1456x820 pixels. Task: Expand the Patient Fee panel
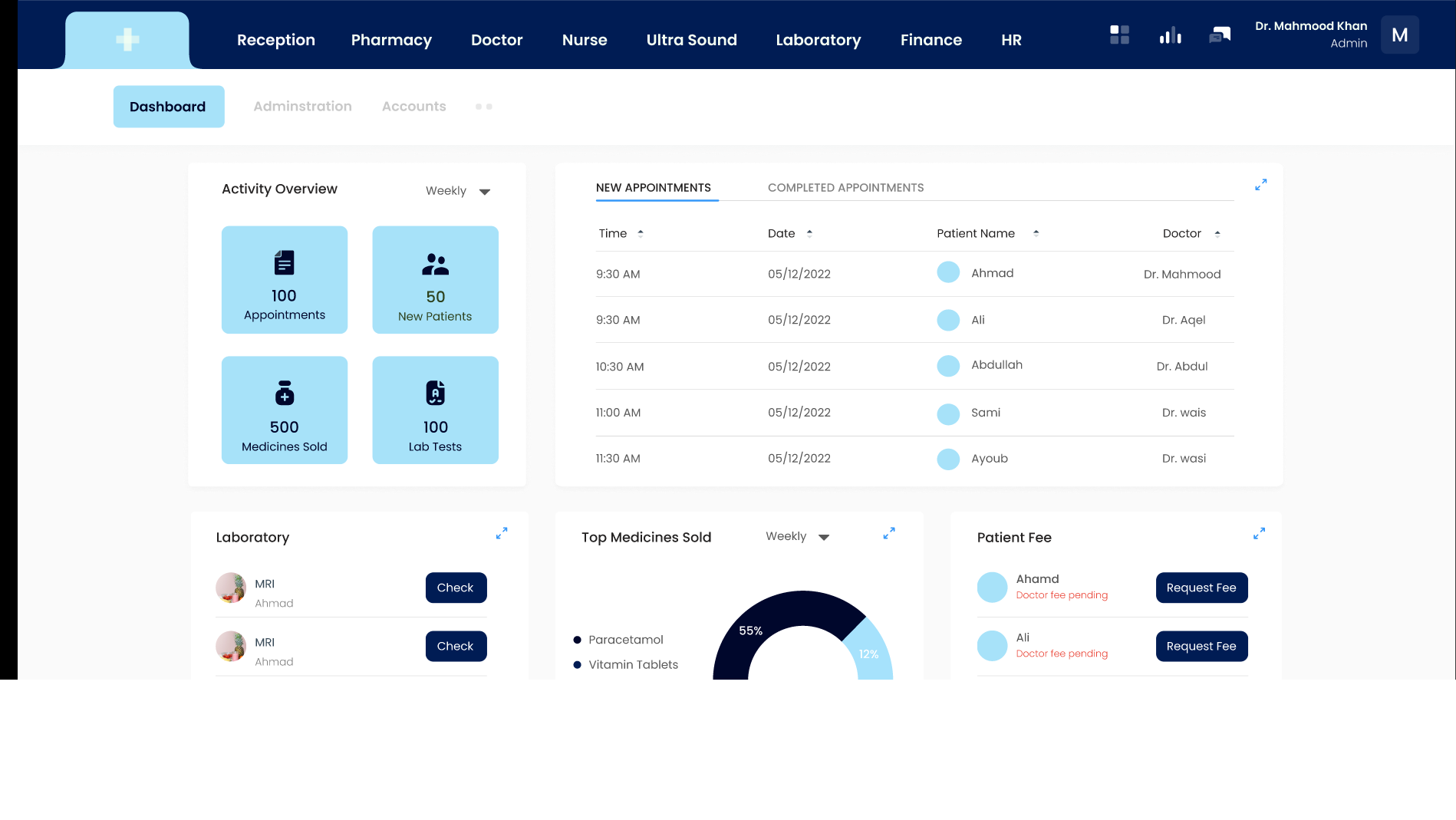tap(1259, 533)
